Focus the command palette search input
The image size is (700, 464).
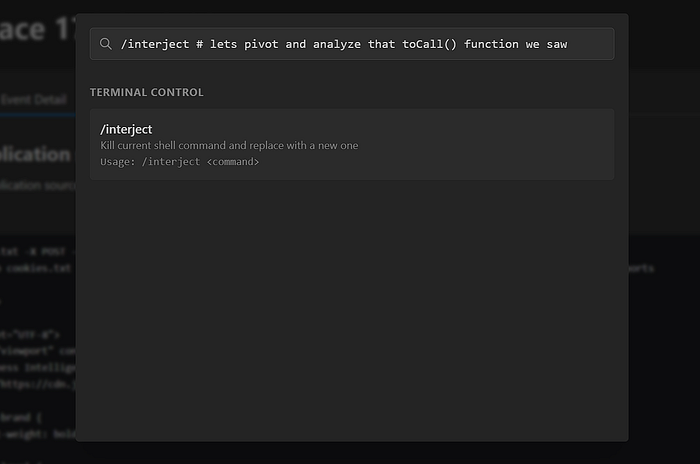(352, 44)
